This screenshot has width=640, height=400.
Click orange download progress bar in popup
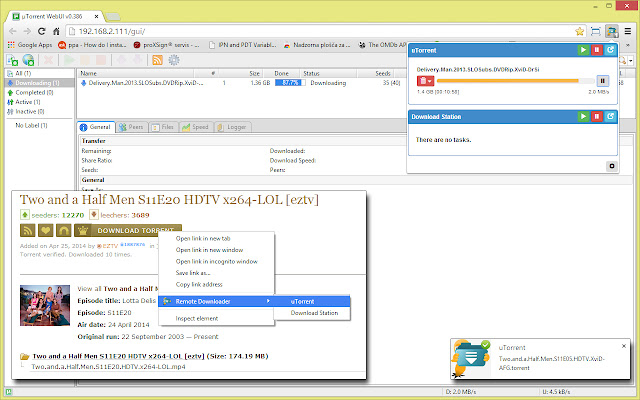click(515, 81)
